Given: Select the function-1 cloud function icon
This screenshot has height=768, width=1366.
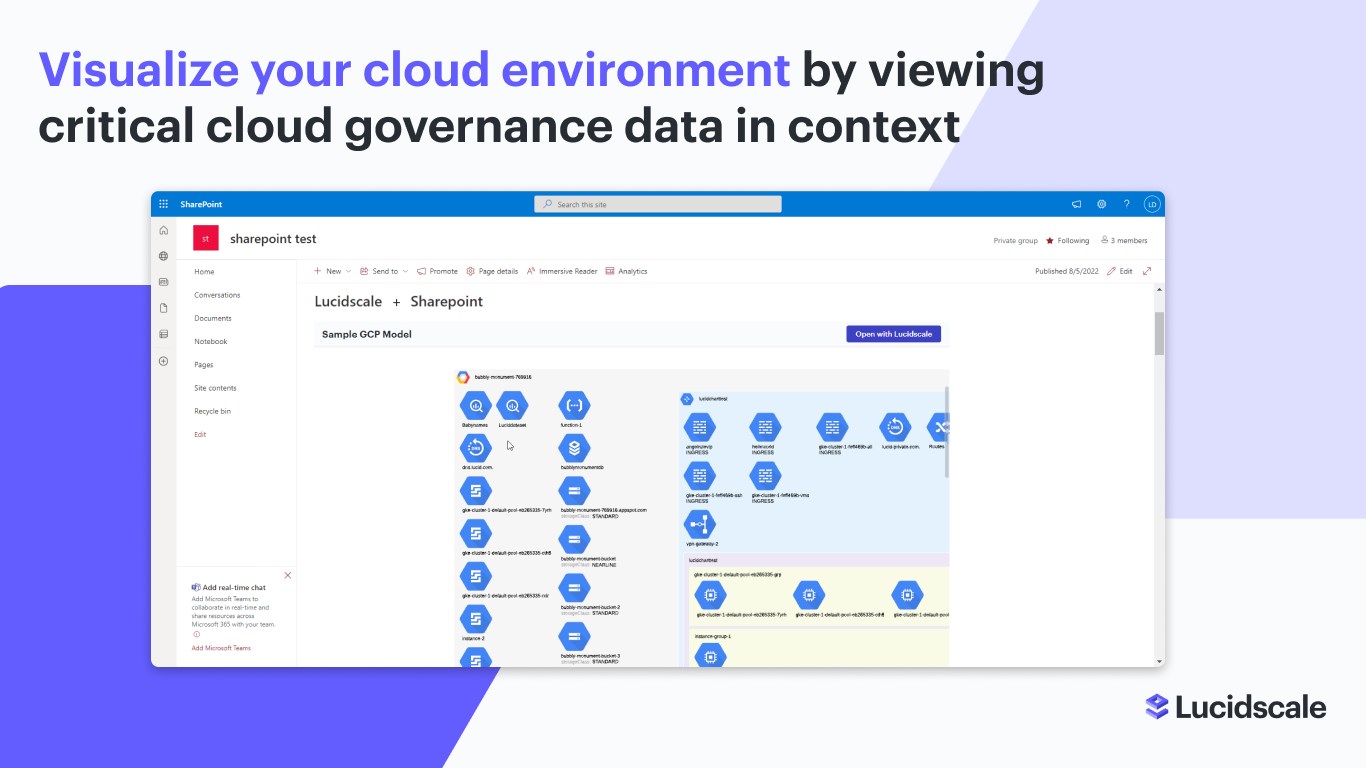Looking at the screenshot, I should (574, 406).
